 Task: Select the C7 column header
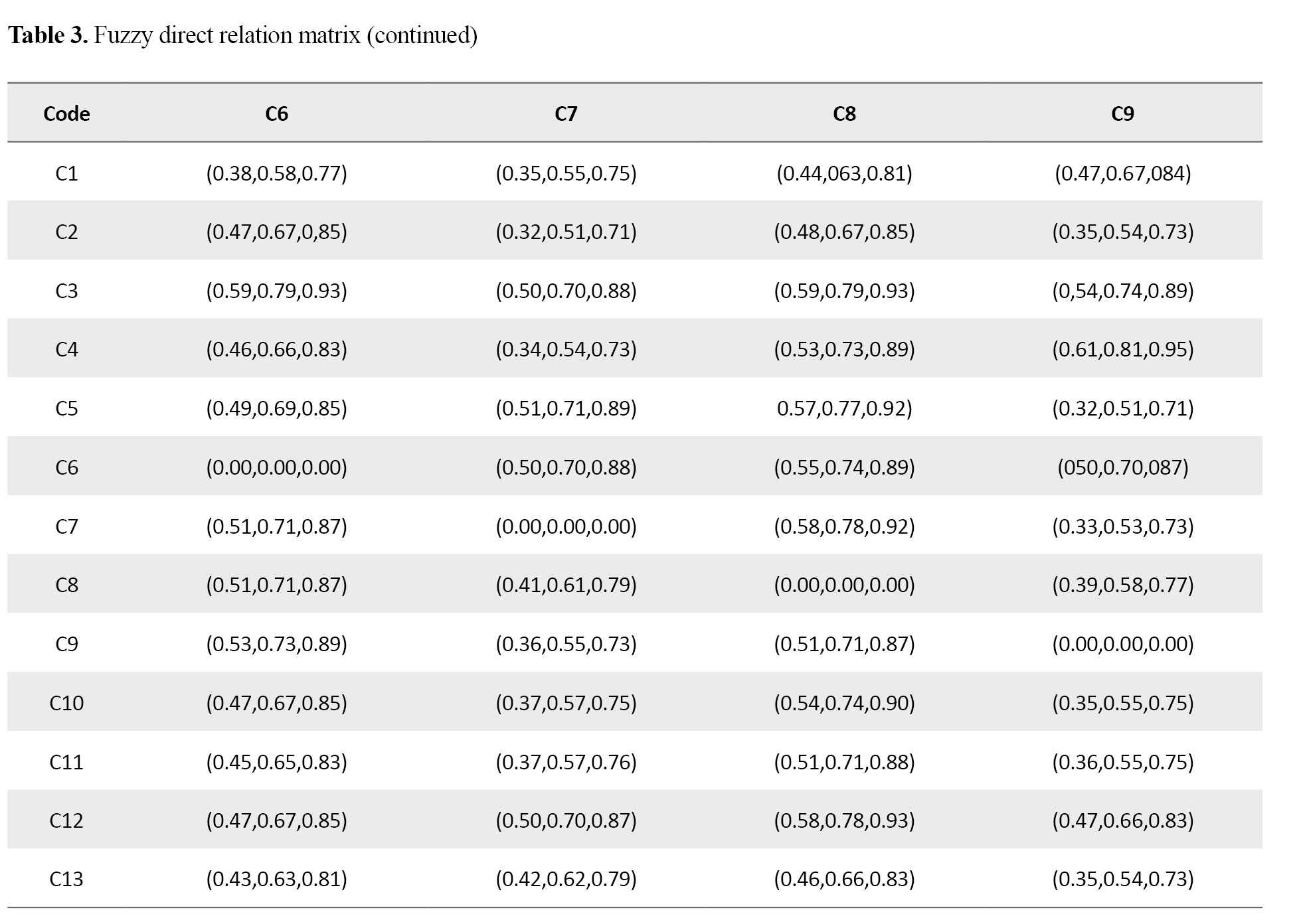(x=566, y=114)
